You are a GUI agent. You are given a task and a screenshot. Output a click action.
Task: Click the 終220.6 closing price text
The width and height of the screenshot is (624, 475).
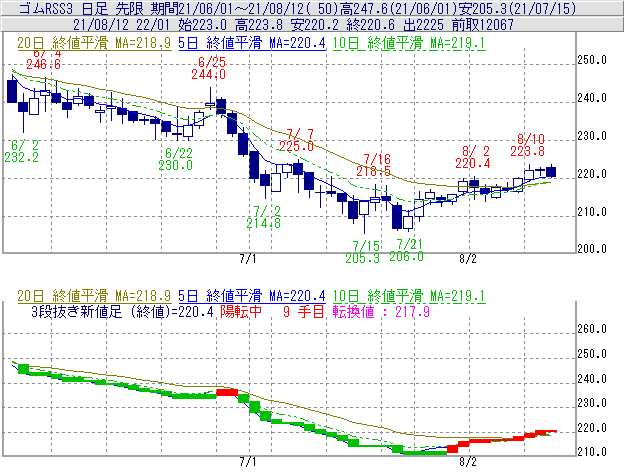370,25
